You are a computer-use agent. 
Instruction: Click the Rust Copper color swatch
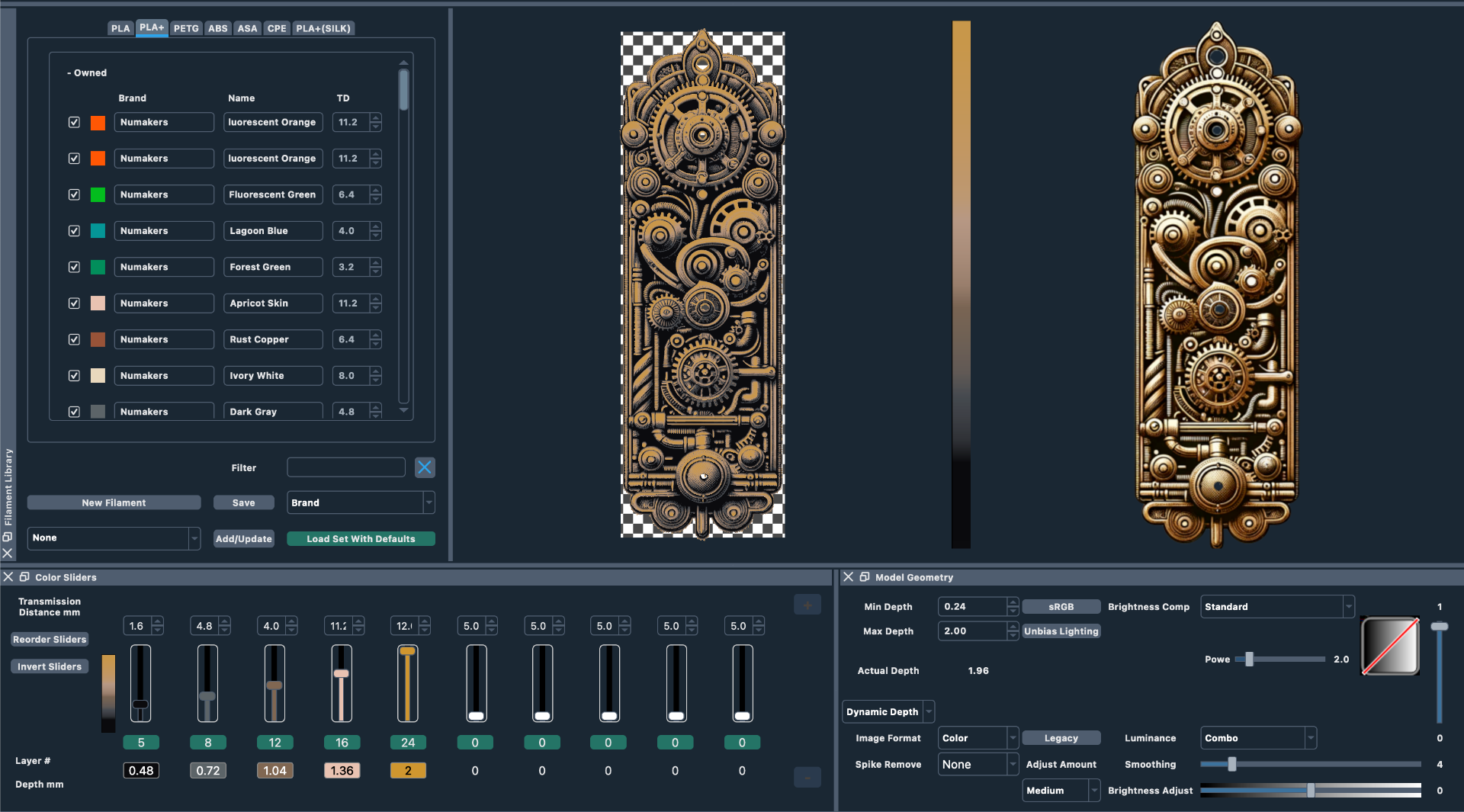coord(98,339)
